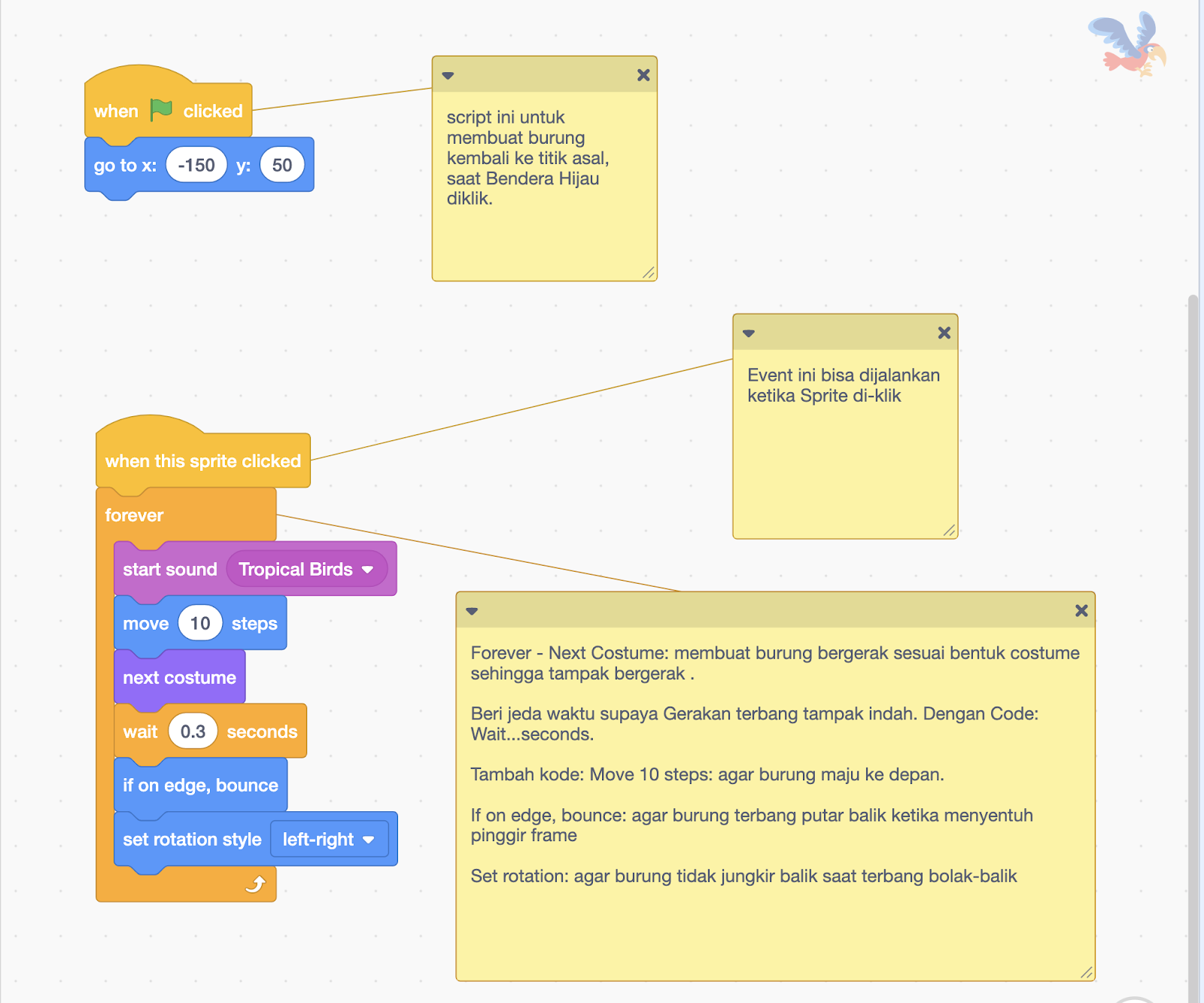The width and height of the screenshot is (1204, 1003).
Task: Click the "if on edge, bounce" block
Action: 200,785
